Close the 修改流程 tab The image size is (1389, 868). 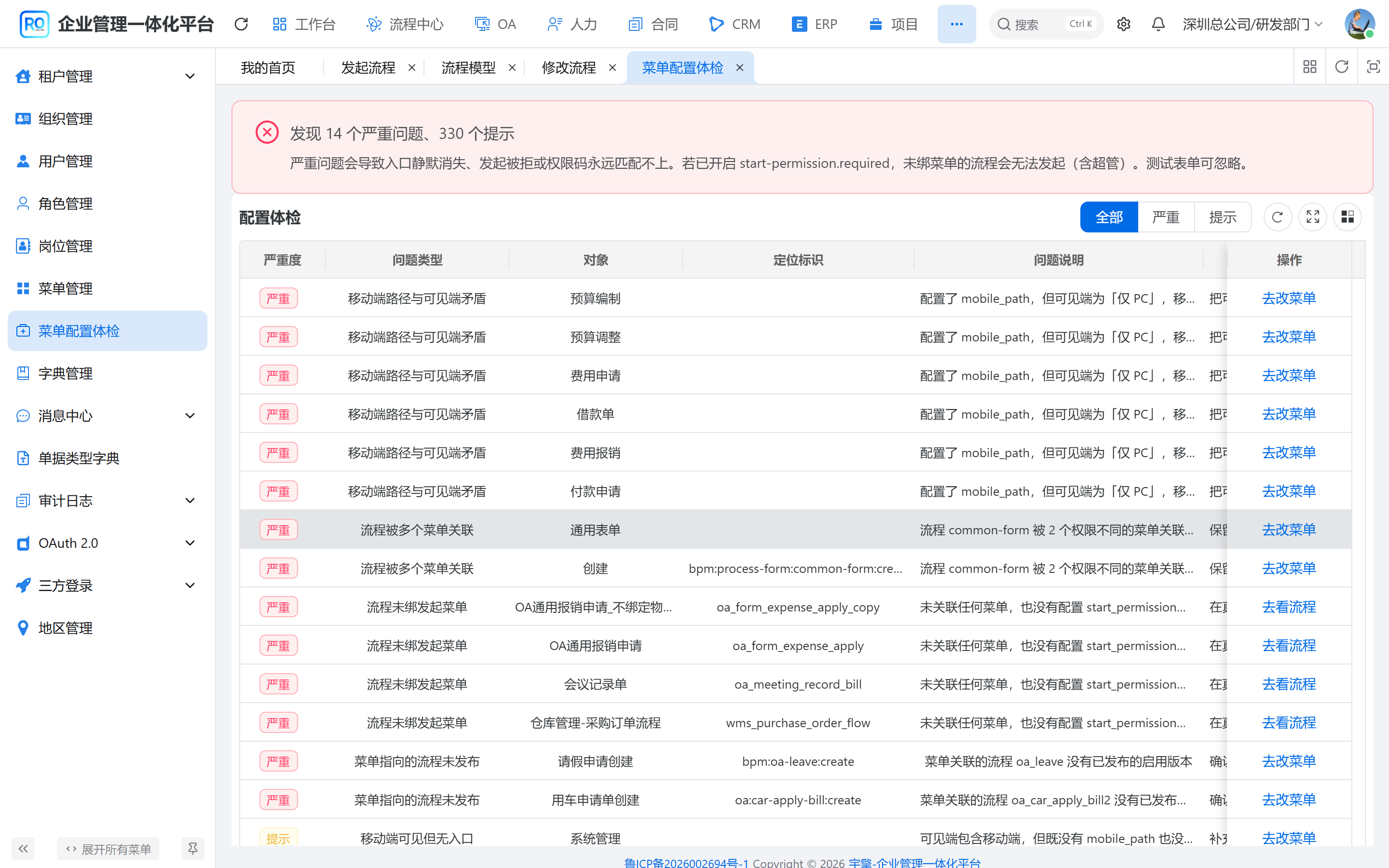pos(613,68)
